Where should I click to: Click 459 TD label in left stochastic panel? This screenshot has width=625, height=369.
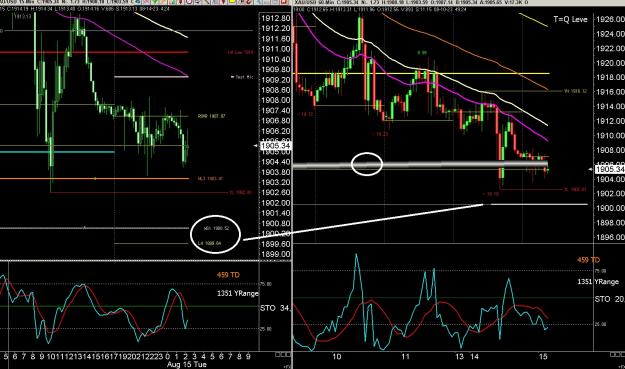(x=228, y=275)
